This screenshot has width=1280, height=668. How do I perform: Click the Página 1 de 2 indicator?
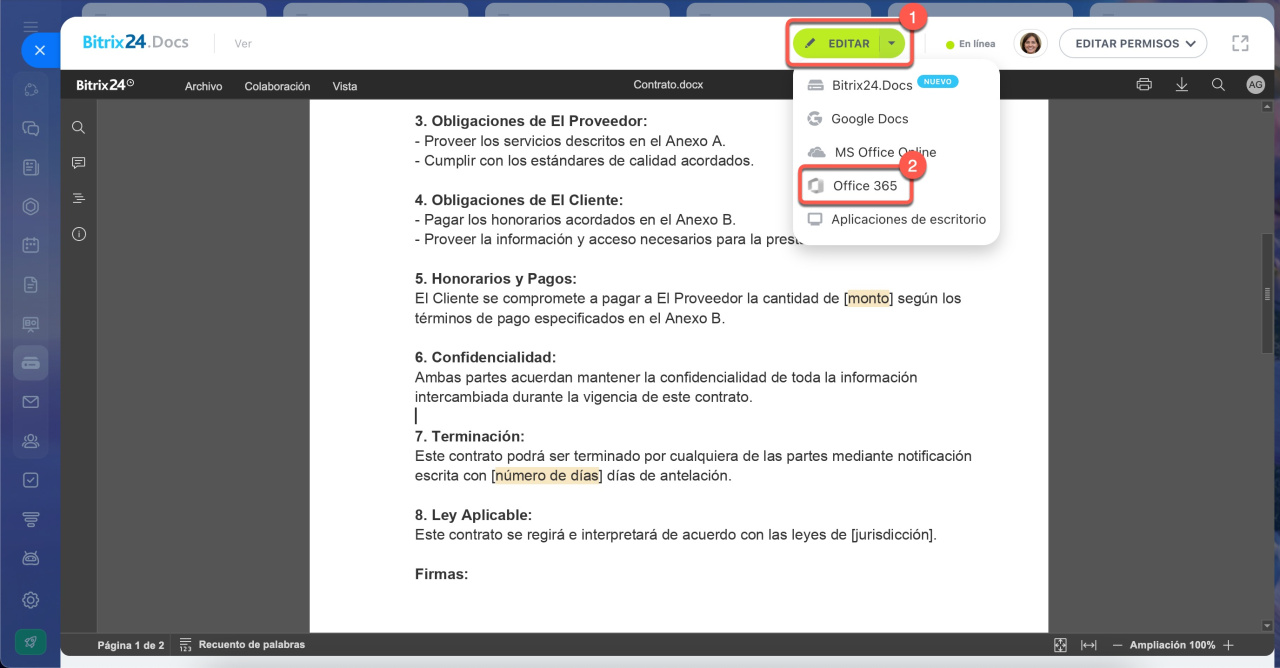click(131, 645)
